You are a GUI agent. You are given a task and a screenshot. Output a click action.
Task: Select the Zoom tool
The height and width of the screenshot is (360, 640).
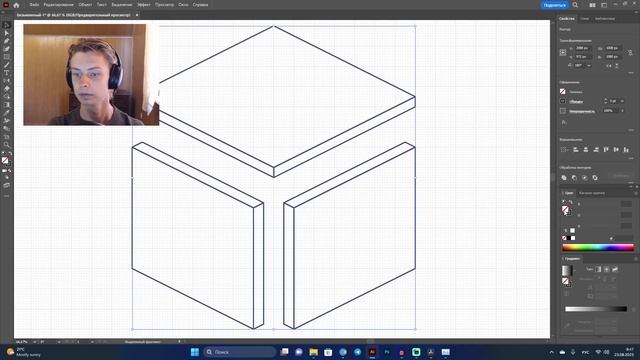click(6, 144)
